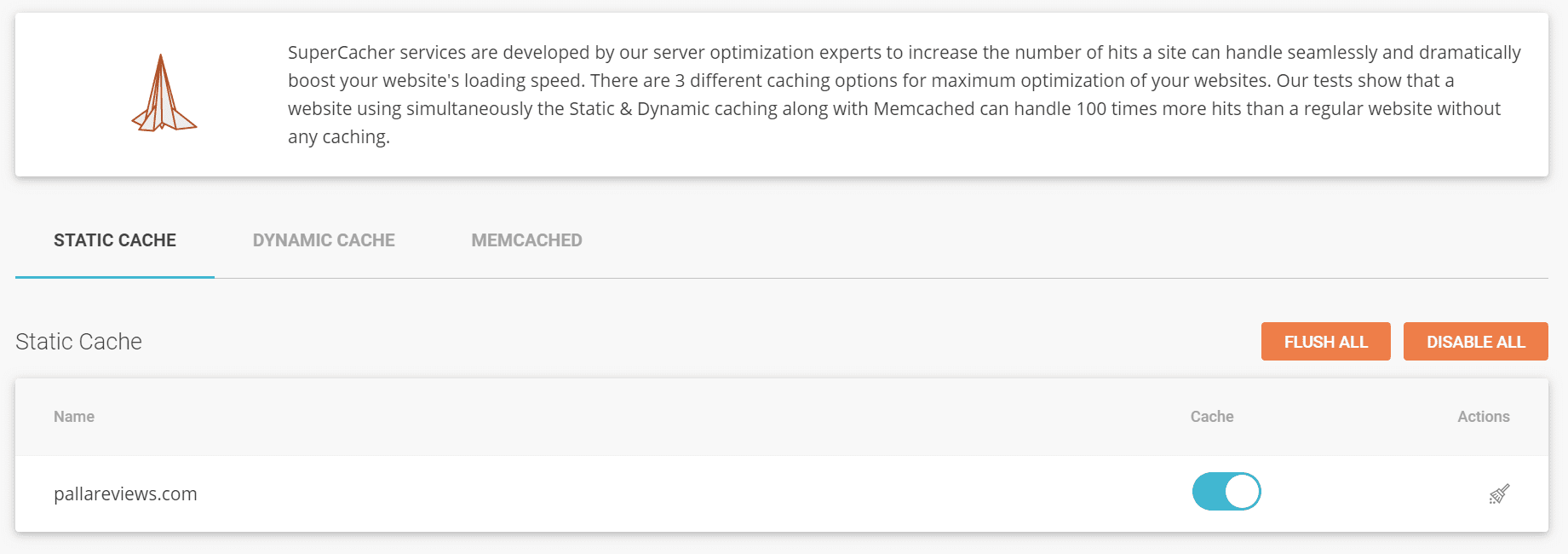1568x554 pixels.
Task: Click the Static Cache section heading
Action: tap(78, 342)
